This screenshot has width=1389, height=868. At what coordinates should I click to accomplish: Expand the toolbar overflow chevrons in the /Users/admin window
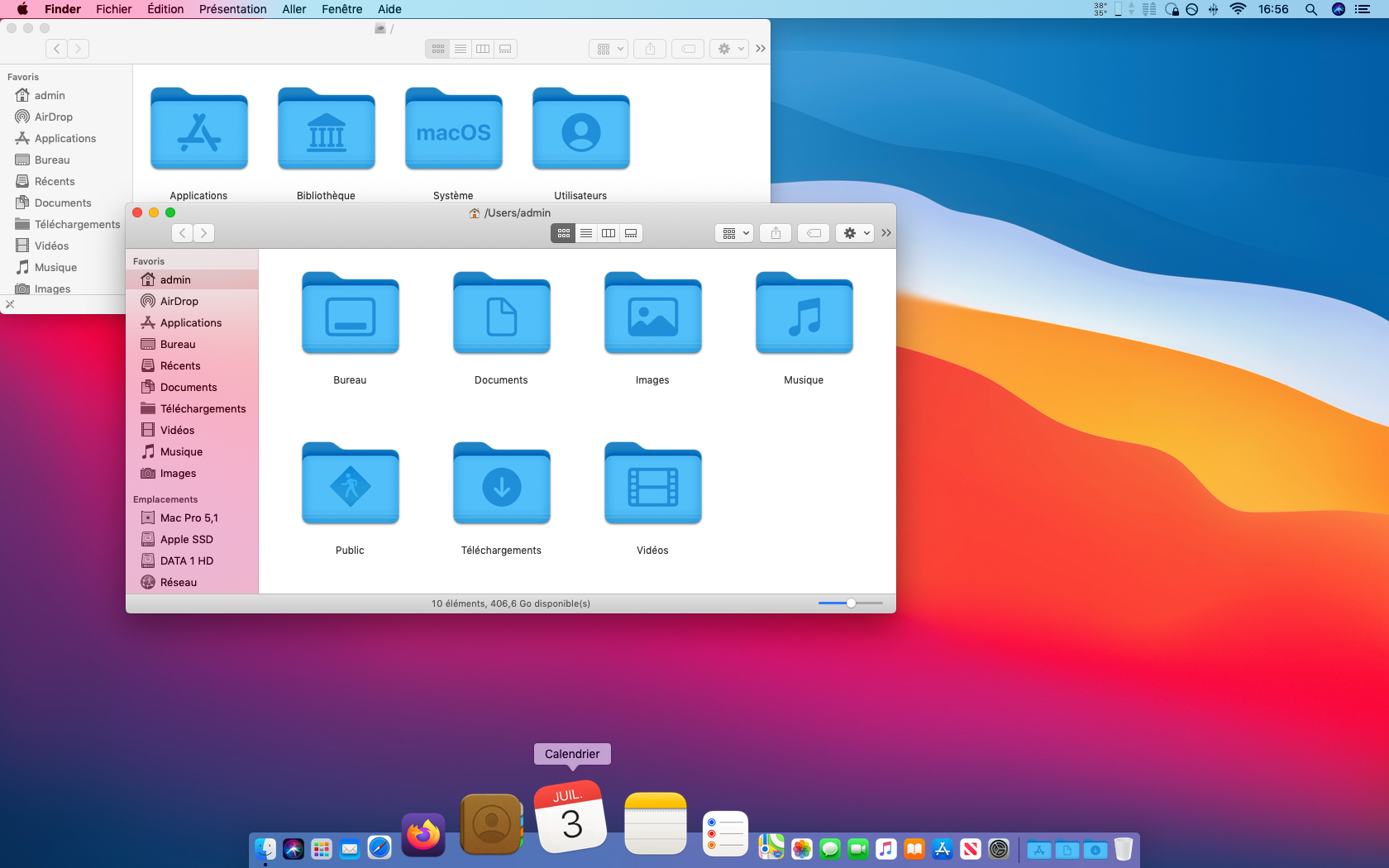click(x=886, y=233)
